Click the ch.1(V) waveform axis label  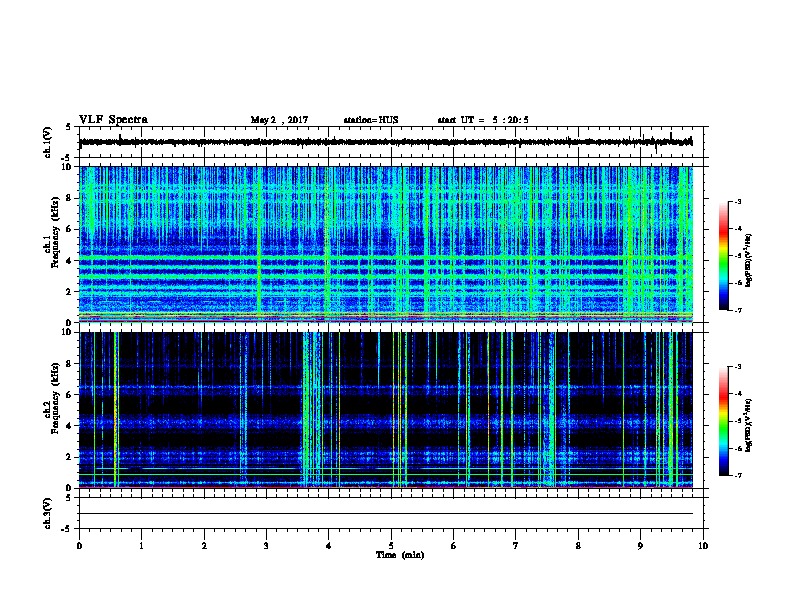point(47,142)
